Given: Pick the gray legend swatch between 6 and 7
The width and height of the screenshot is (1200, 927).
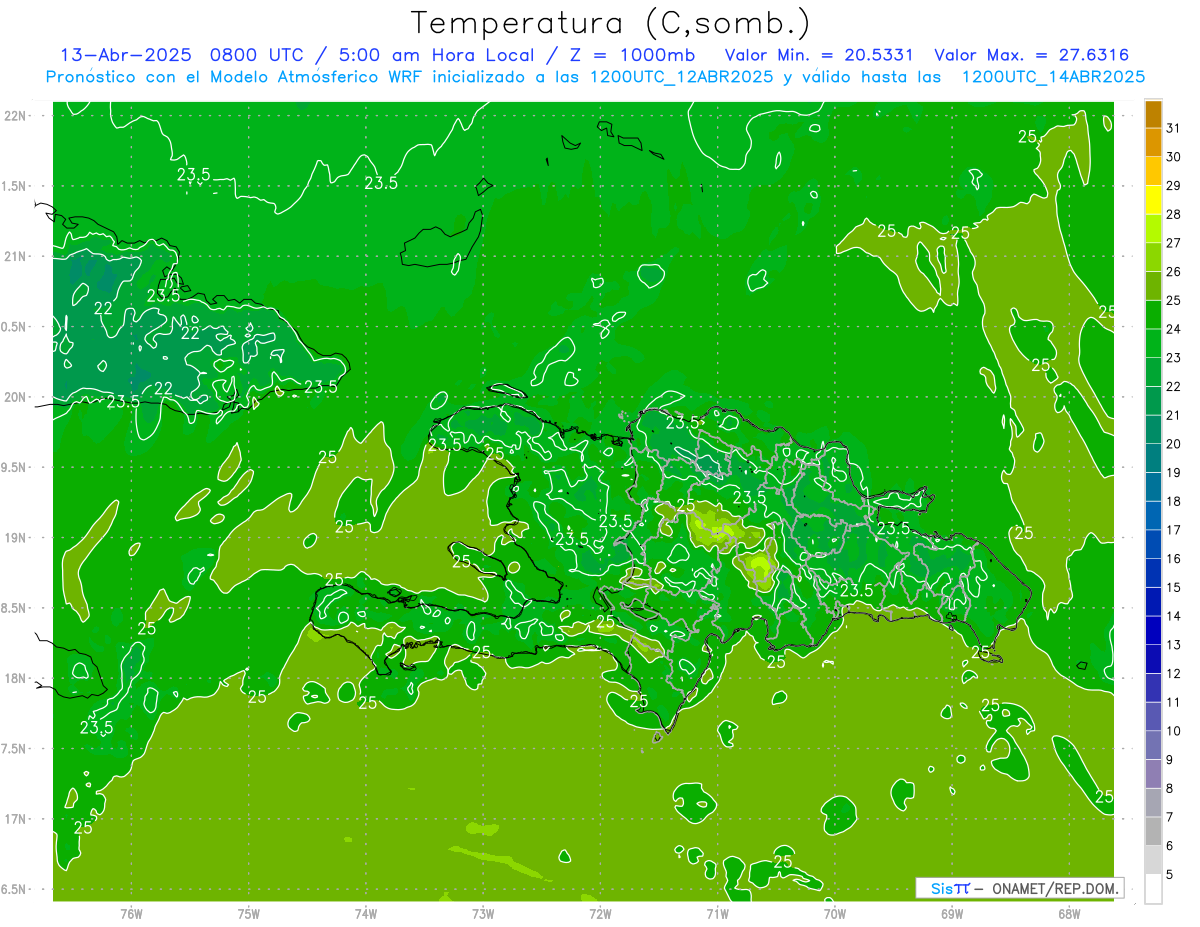Looking at the screenshot, I should [x=1153, y=832].
